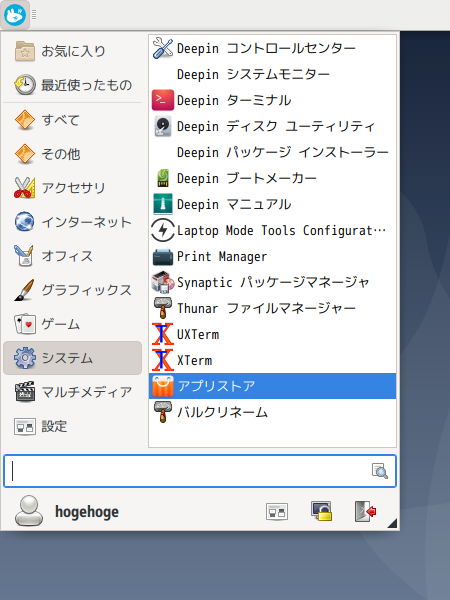Click the clock icon beside 最近使ったもの
The image size is (450, 600).
(24, 85)
